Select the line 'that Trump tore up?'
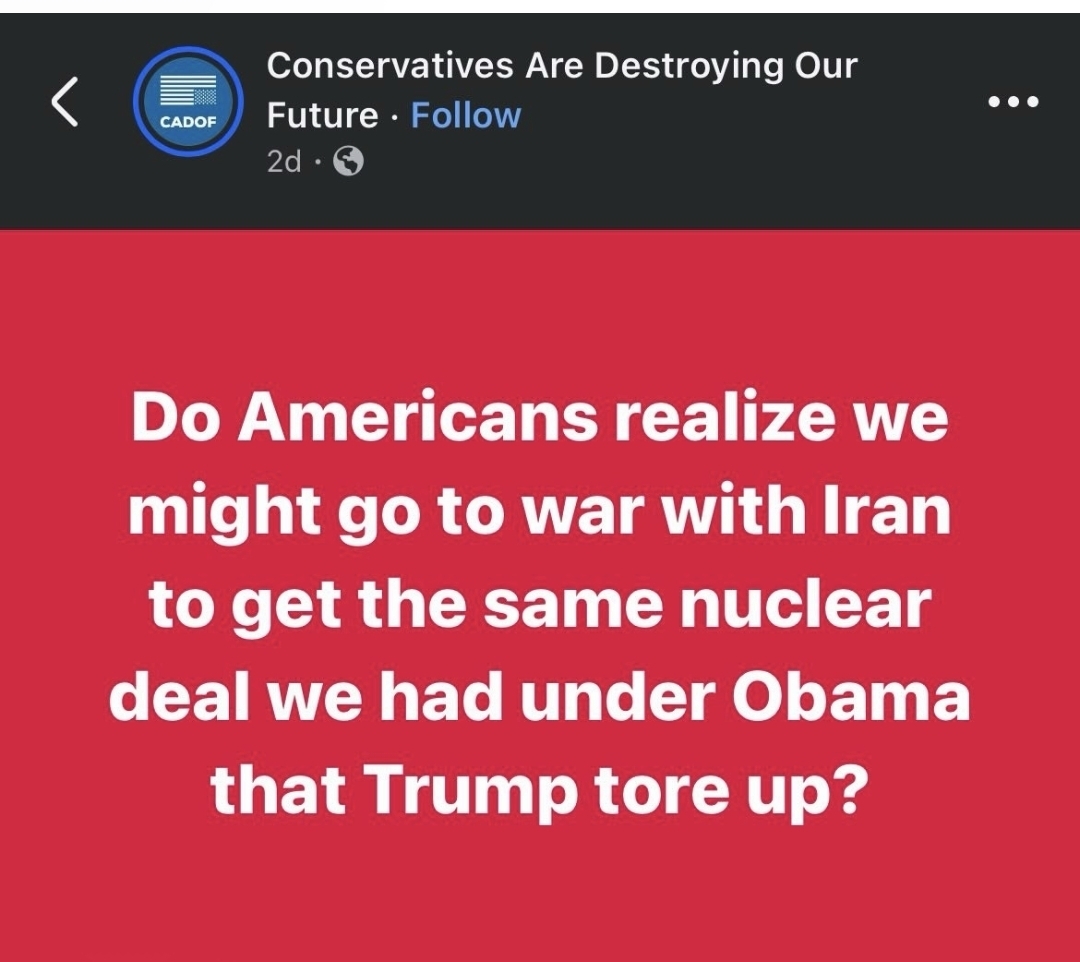The height and width of the screenshot is (962, 1080). click(536, 792)
